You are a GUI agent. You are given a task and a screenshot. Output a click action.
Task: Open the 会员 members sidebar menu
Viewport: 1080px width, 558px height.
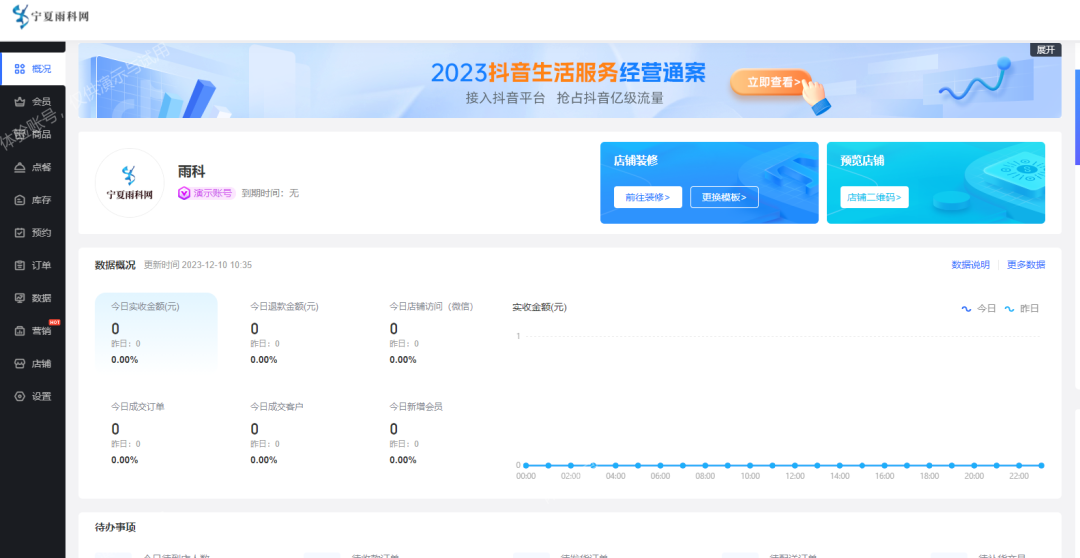coord(32,101)
